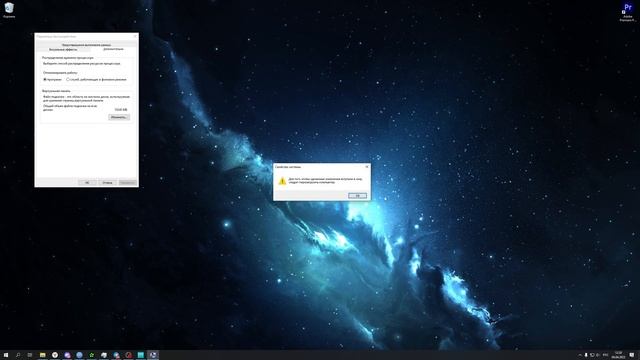640x360 pixels.
Task: Open the notification center icon
Action: (x=632, y=355)
